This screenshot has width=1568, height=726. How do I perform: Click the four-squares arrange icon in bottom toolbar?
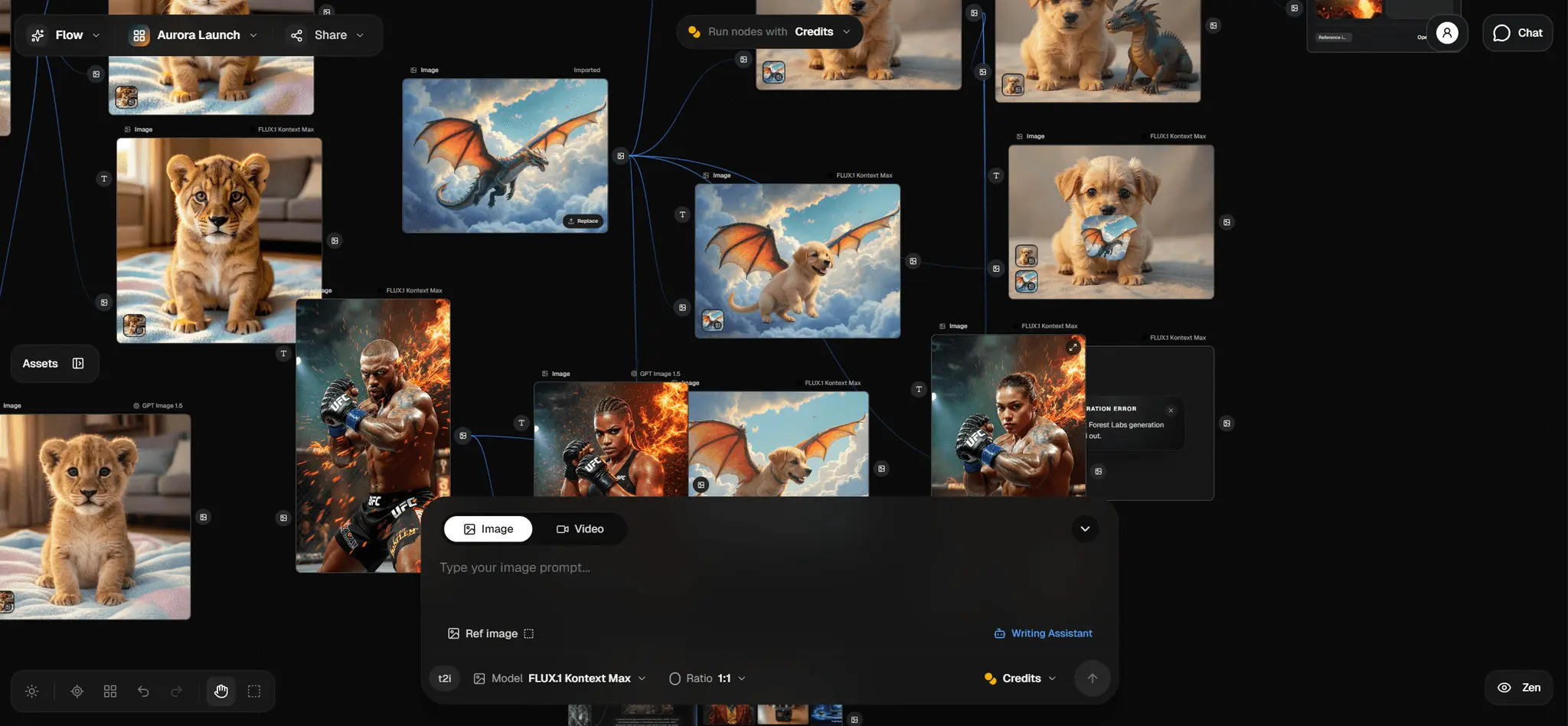click(110, 691)
